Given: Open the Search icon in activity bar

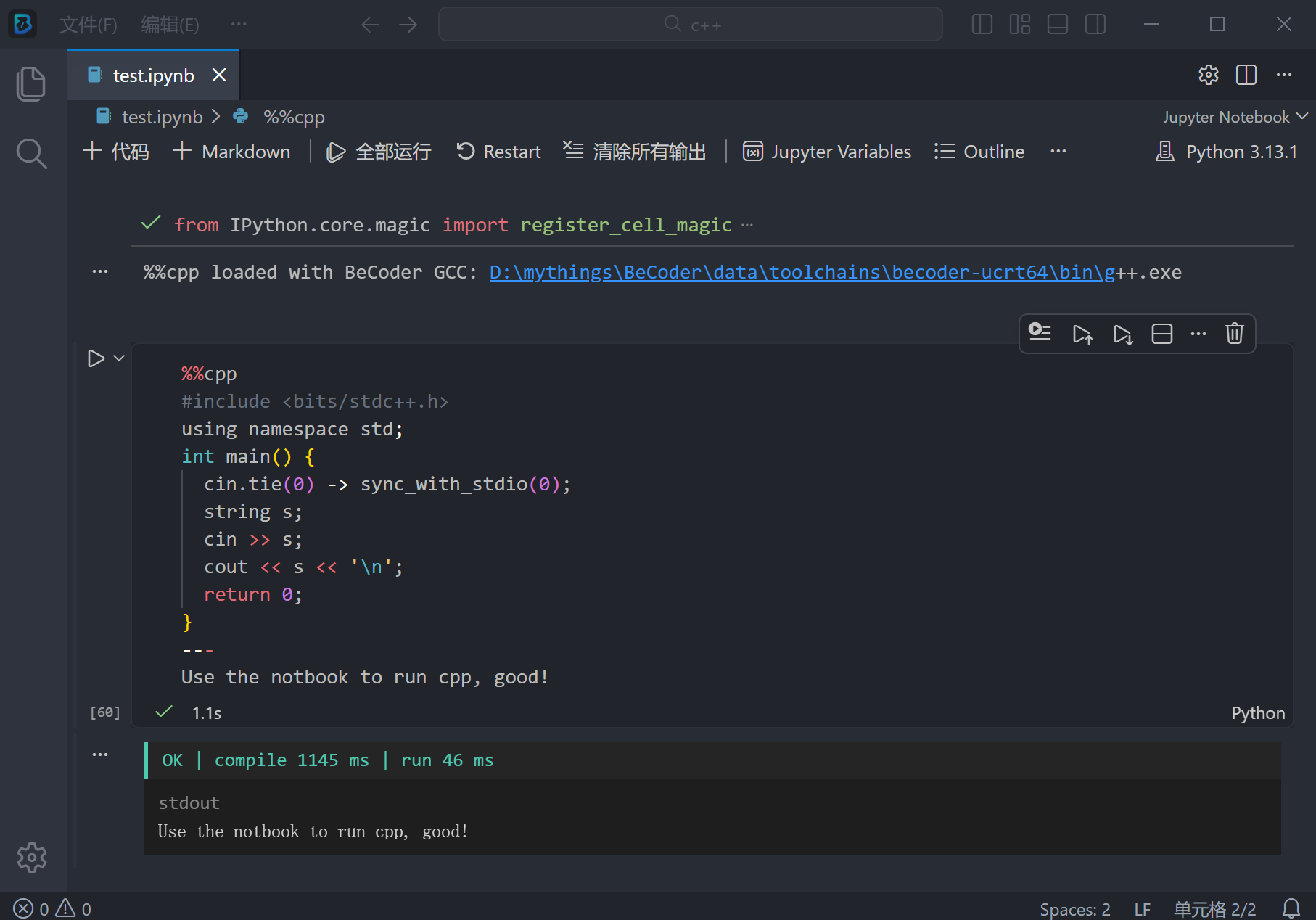Looking at the screenshot, I should [x=31, y=154].
